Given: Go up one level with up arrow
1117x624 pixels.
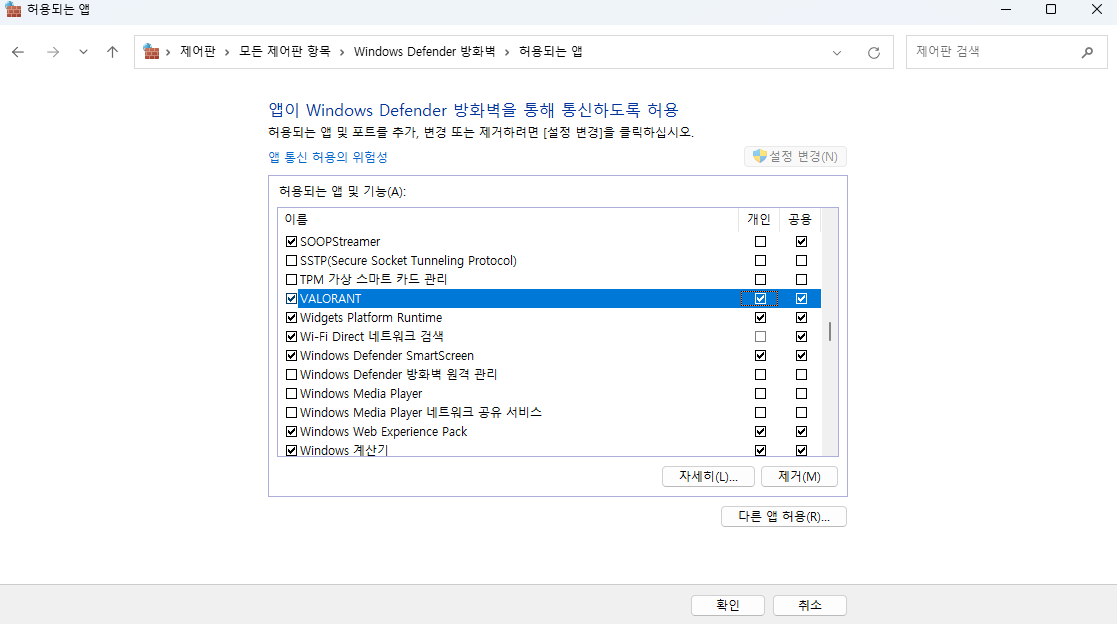Looking at the screenshot, I should (x=113, y=52).
